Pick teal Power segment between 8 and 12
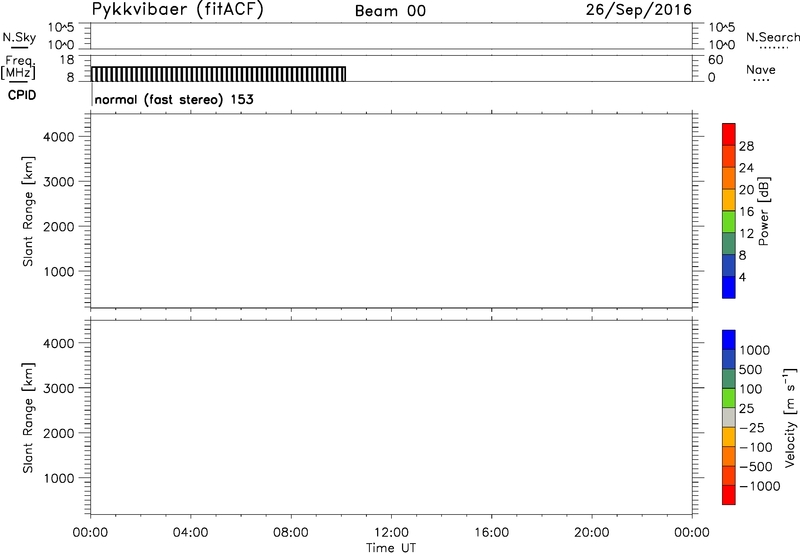The image size is (800, 554). tap(729, 243)
